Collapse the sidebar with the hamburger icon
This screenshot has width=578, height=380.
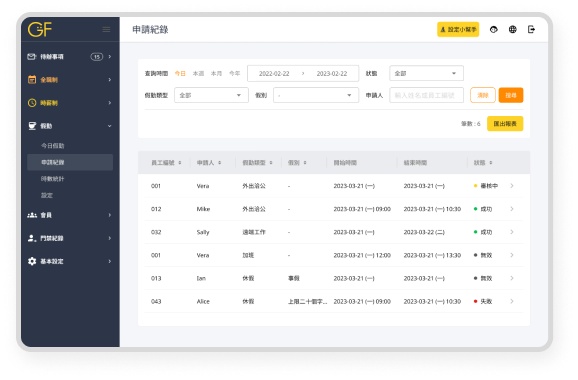click(106, 29)
